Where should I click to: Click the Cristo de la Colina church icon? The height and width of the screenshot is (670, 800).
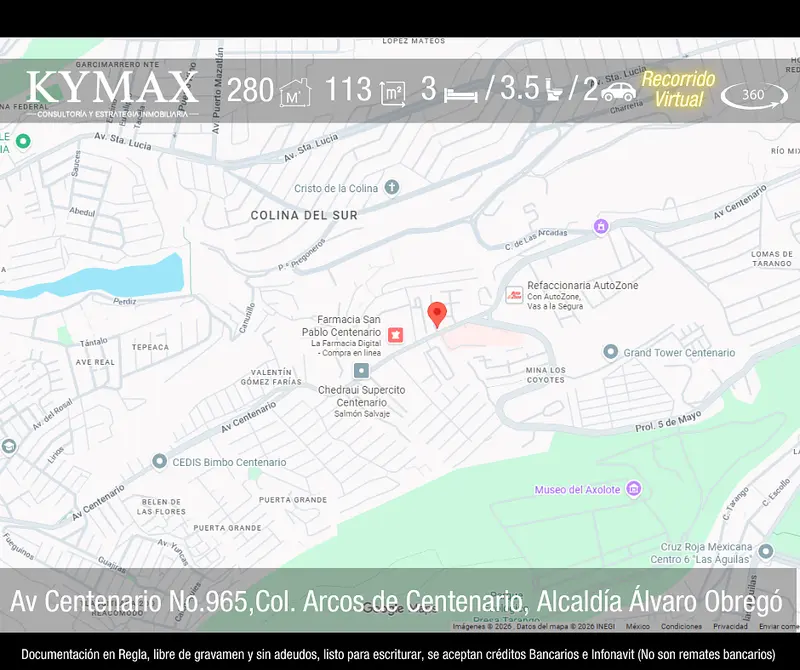coord(391,187)
